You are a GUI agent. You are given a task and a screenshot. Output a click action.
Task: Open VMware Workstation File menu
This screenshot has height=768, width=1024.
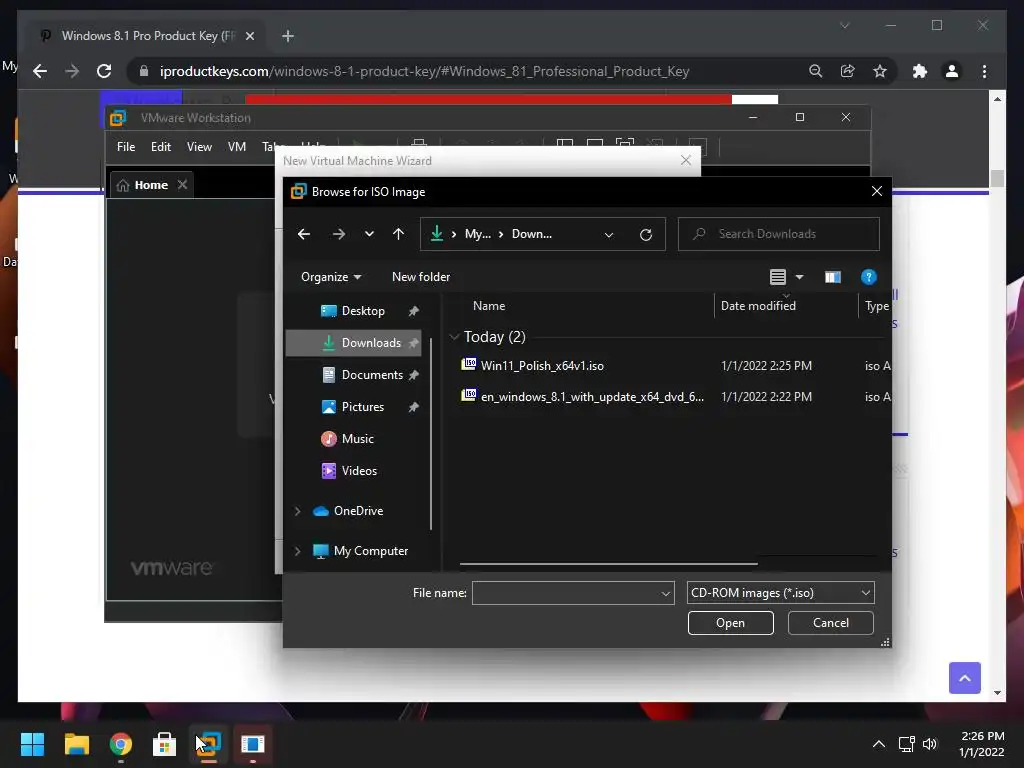click(x=126, y=147)
